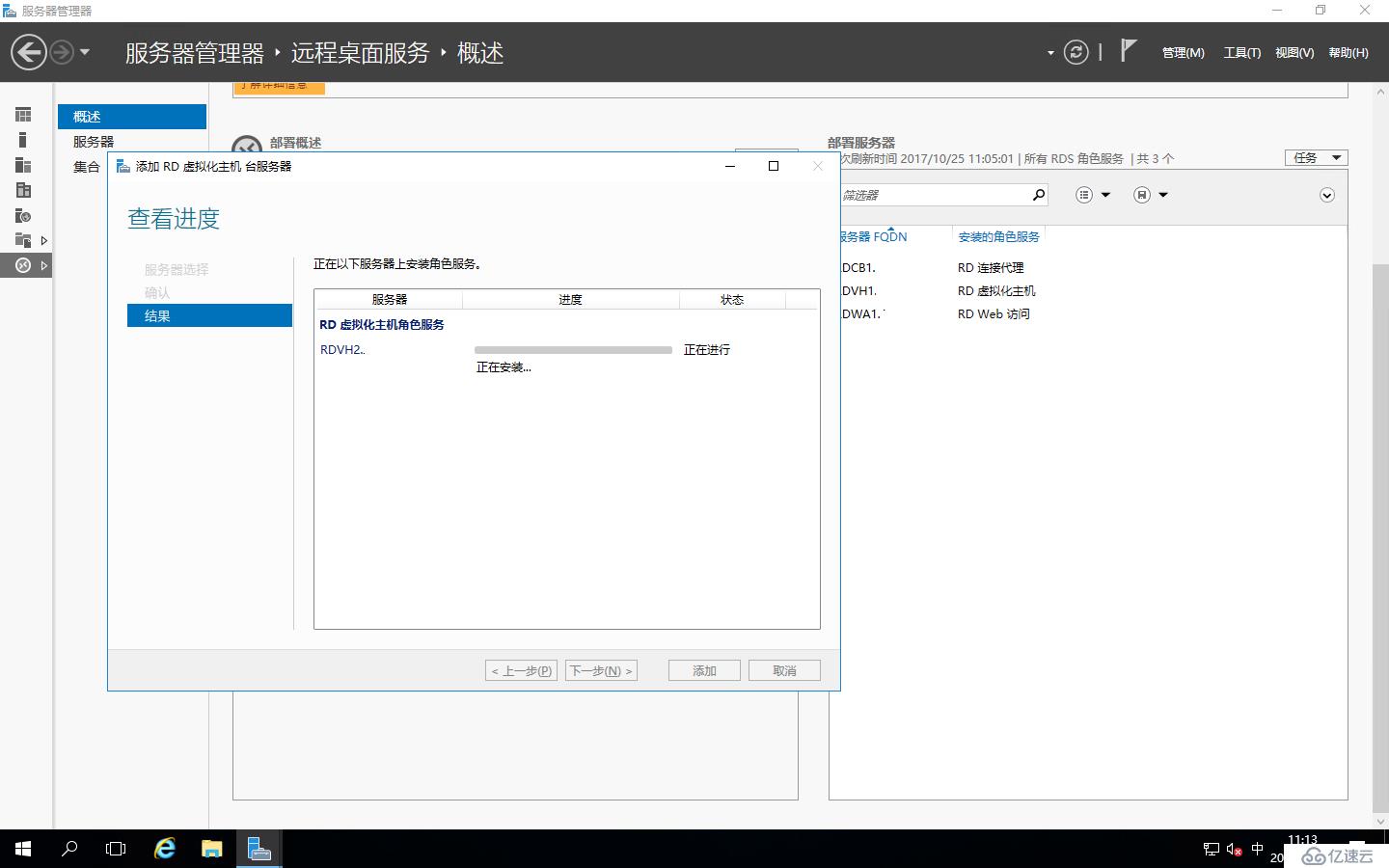Click the 下一步(N) button in the wizard
The image size is (1389, 868).
click(x=601, y=670)
